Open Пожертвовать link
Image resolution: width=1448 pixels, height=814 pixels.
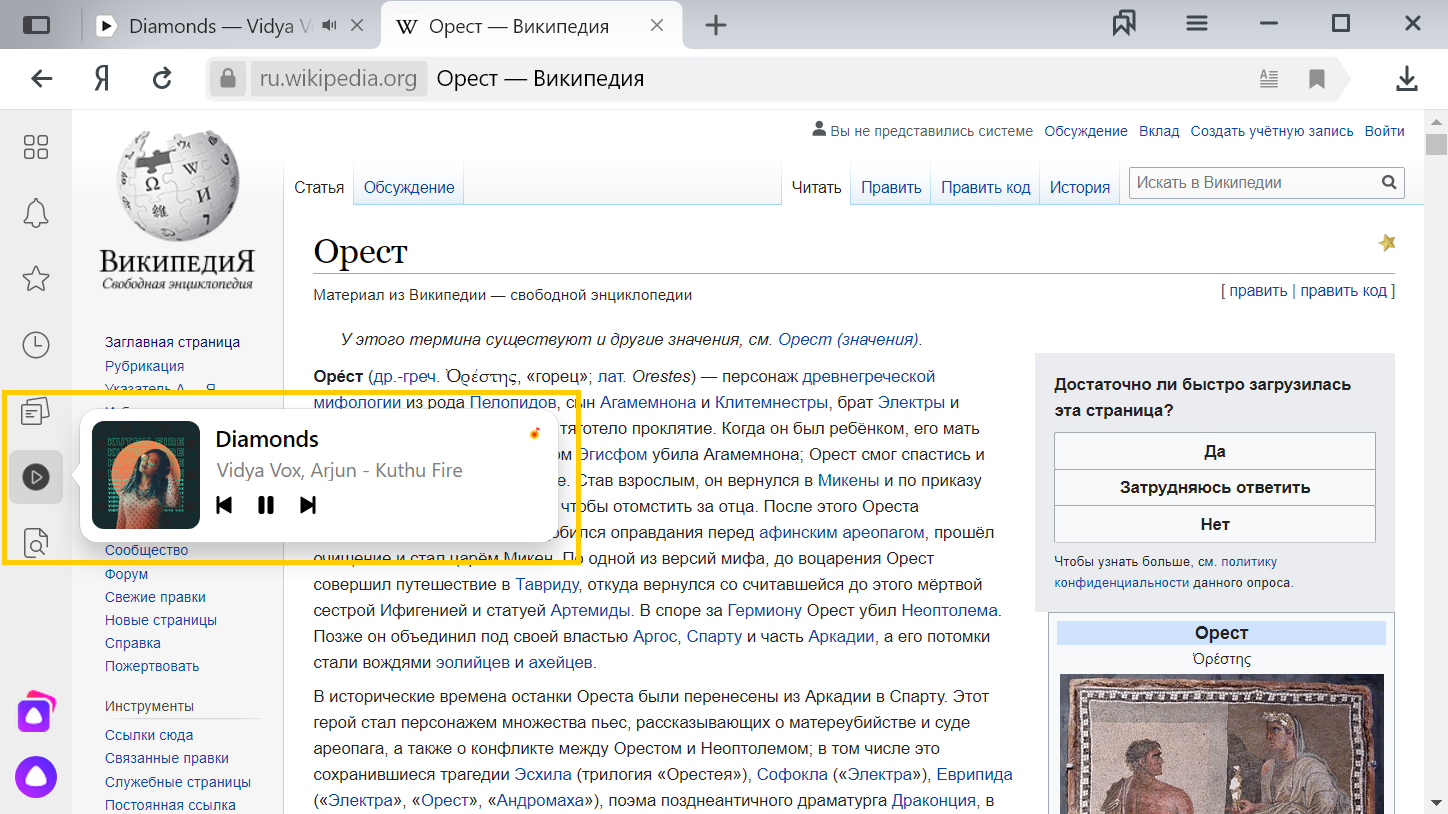[x=152, y=666]
